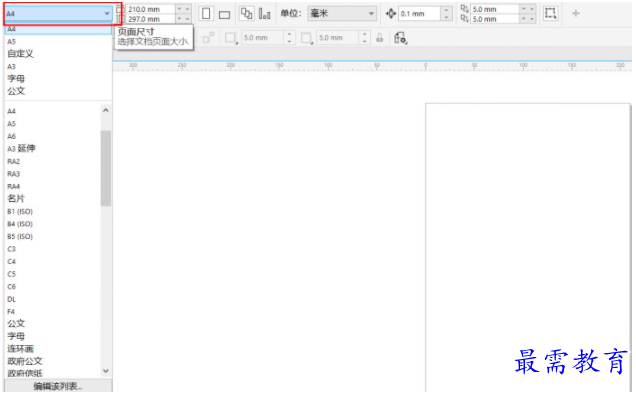Click page size list scroll up arrow
This screenshot has width=636, height=393.
pyautogui.click(x=106, y=110)
